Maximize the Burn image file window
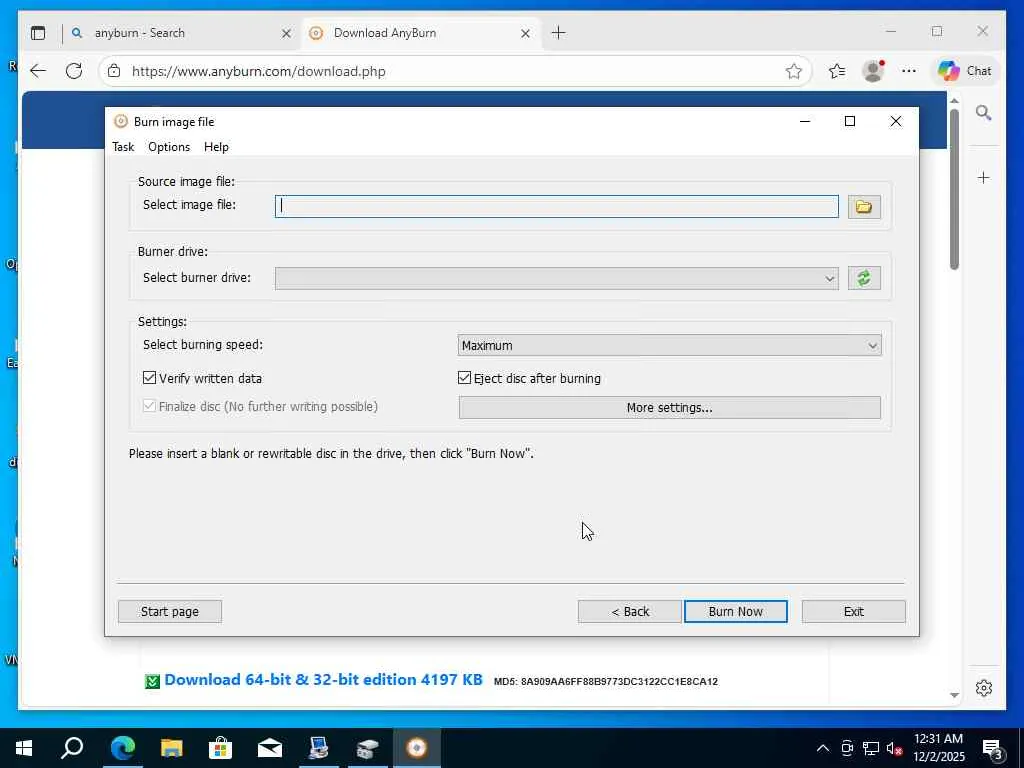The height and width of the screenshot is (768, 1024). tap(850, 121)
